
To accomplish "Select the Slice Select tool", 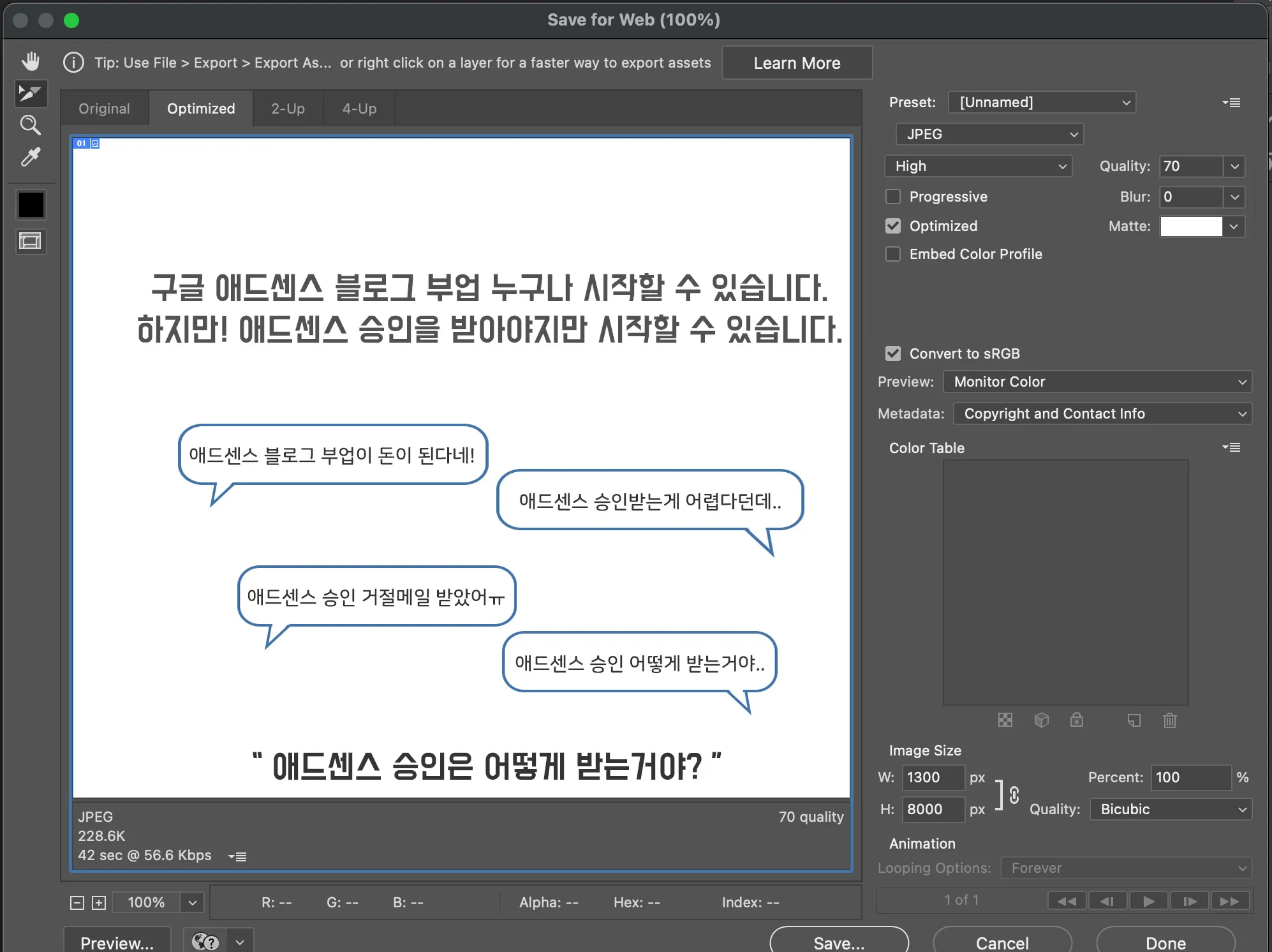I will point(31,94).
